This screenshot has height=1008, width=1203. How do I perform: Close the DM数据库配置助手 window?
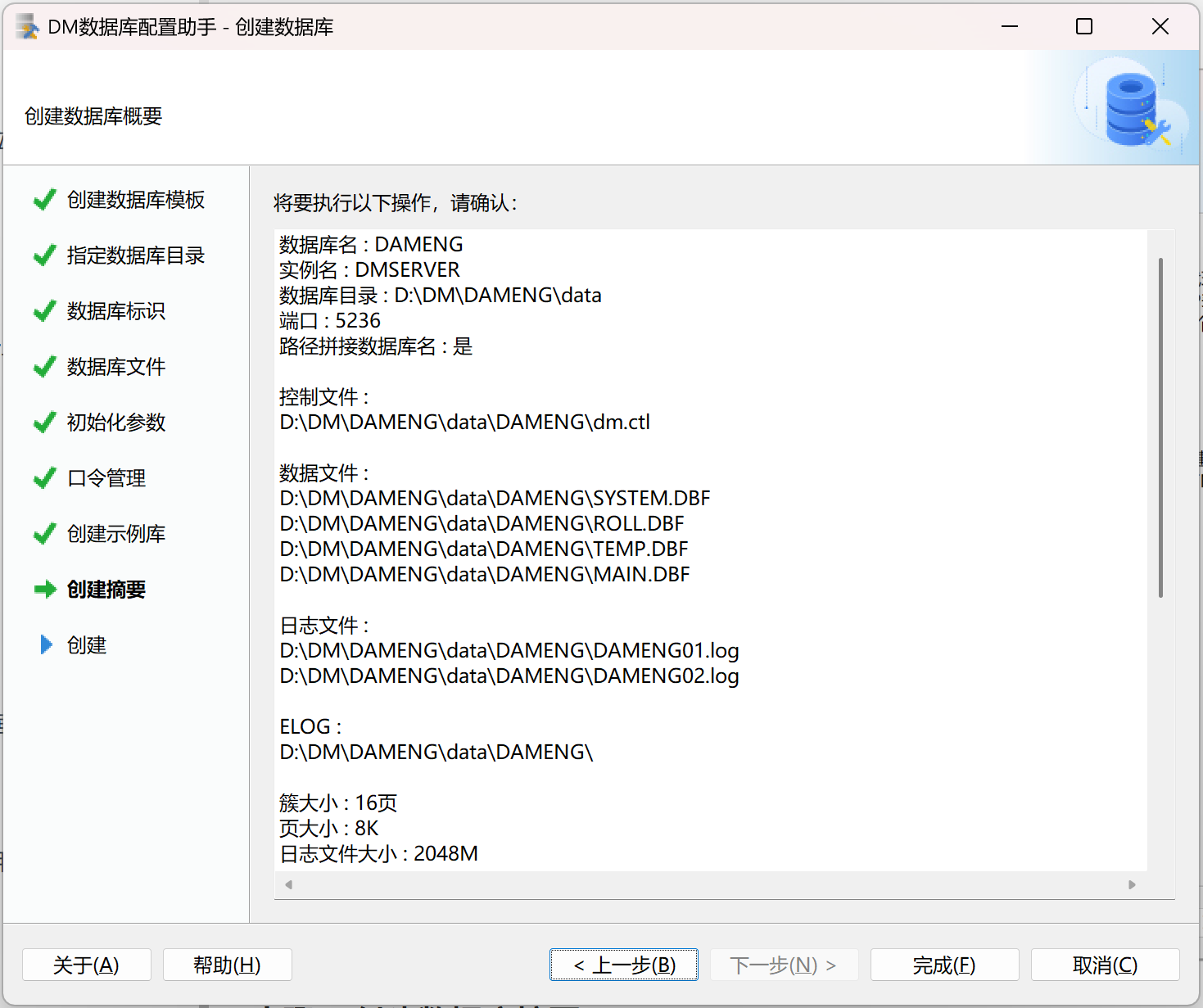[x=1160, y=27]
